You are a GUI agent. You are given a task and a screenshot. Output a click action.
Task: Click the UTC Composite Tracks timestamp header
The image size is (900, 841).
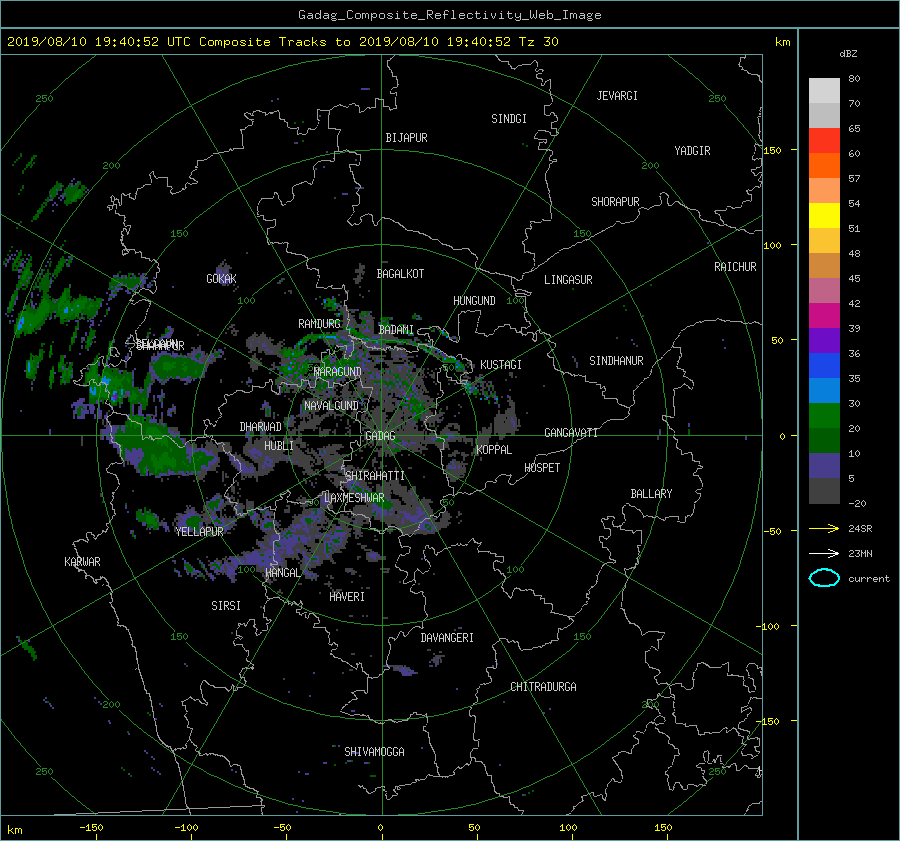(x=282, y=42)
